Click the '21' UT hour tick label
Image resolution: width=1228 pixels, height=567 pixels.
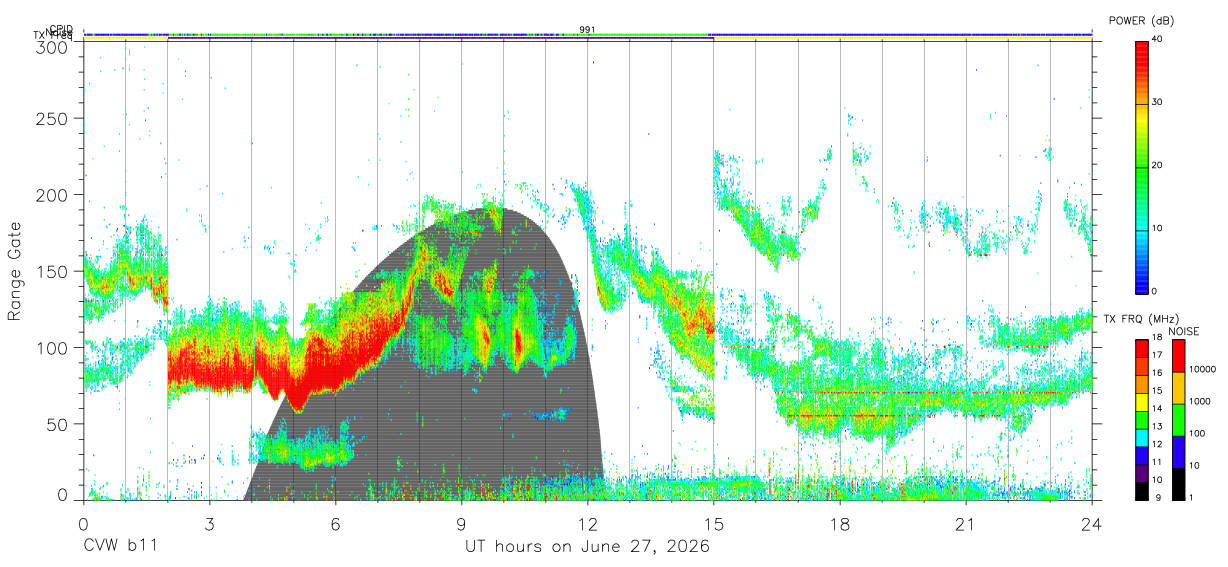(x=966, y=525)
